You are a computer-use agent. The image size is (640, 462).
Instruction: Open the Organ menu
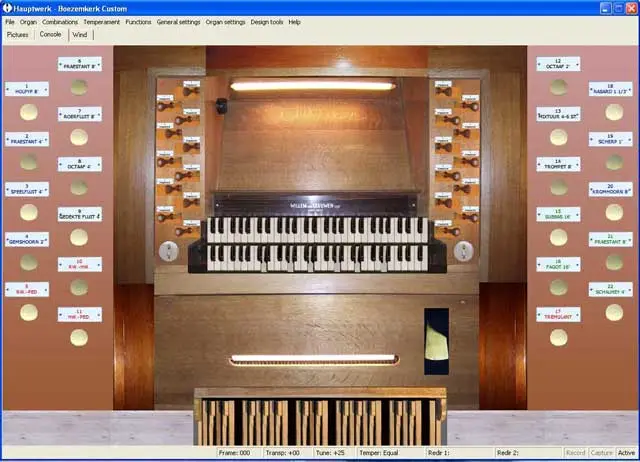[x=28, y=21]
